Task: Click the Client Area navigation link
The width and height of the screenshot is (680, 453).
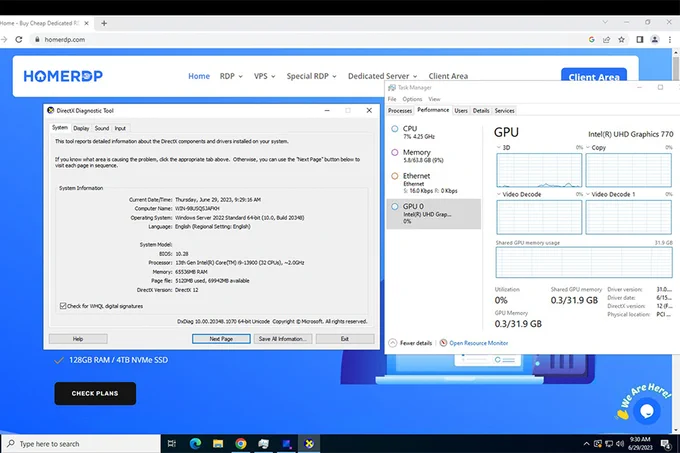Action: click(448, 76)
